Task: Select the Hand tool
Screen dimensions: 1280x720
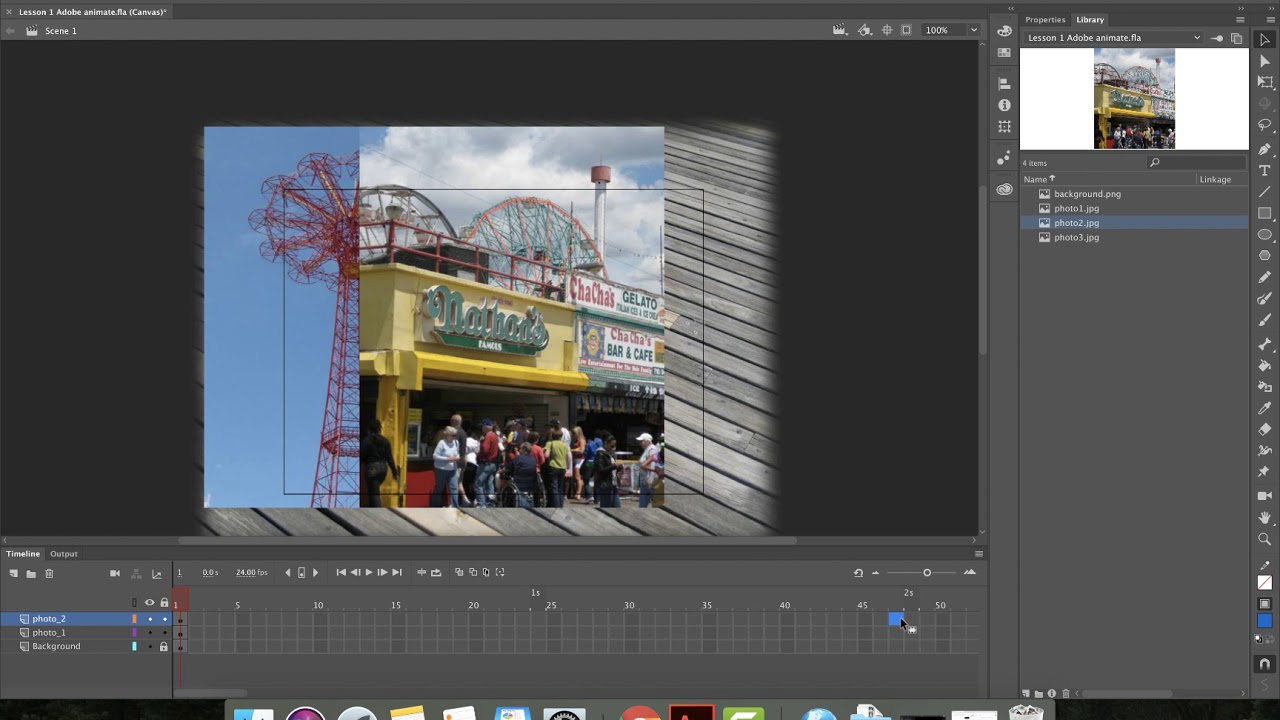Action: click(1265, 518)
